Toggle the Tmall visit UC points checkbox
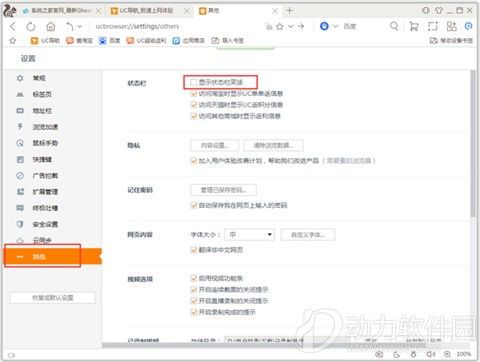Viewport: 480px width, 362px height. point(194,105)
